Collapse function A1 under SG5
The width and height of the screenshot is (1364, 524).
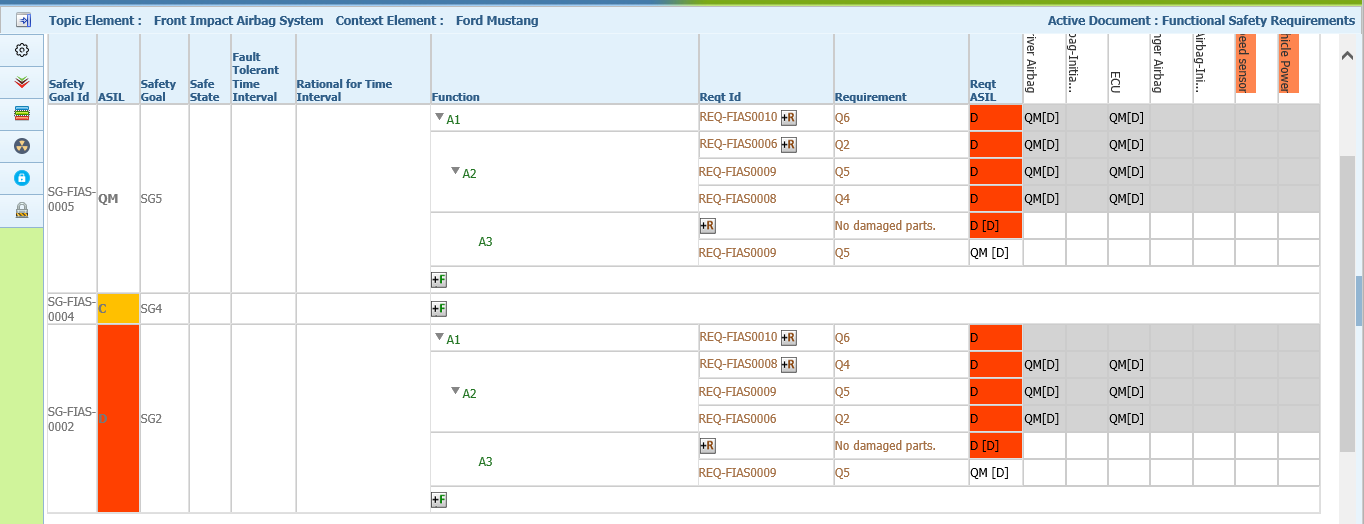(439, 118)
